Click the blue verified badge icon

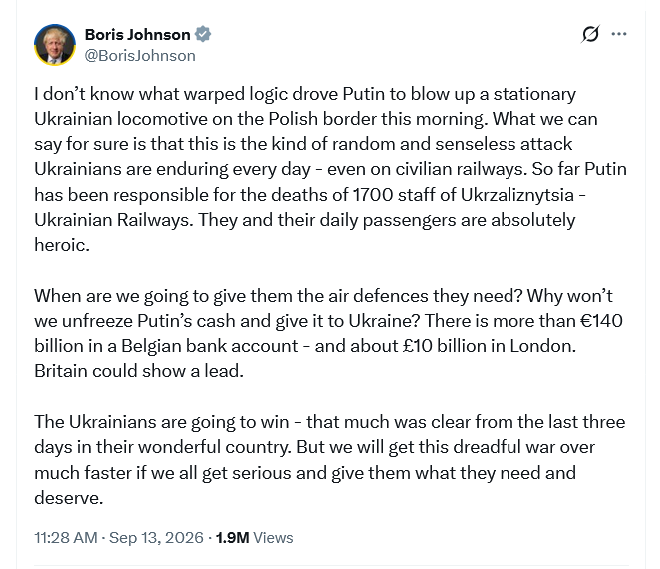pos(203,34)
